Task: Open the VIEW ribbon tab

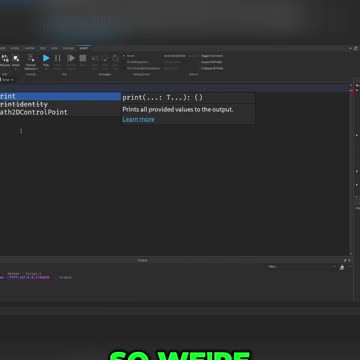Action: (x=54, y=48)
